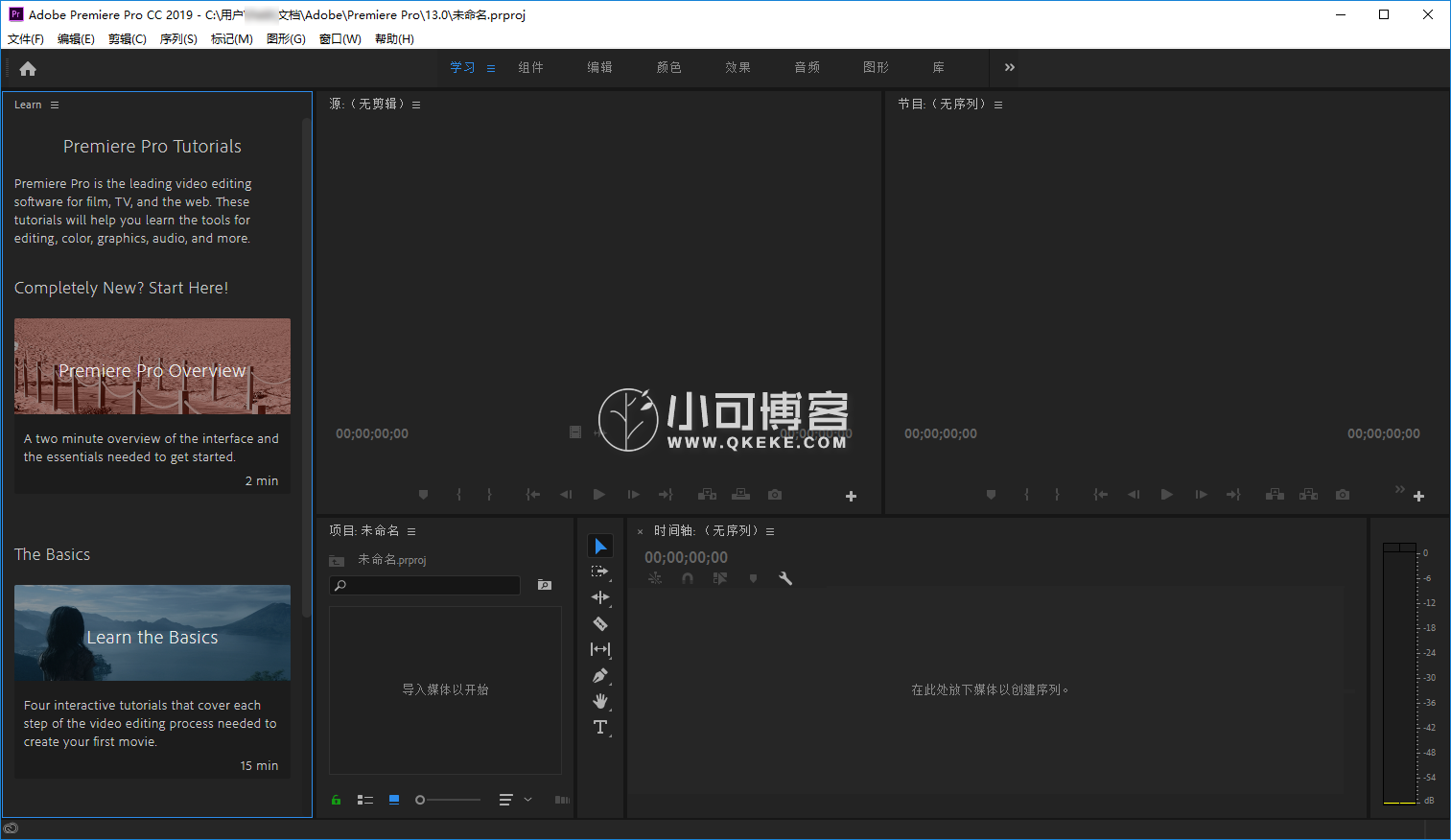Click Mark Out in the Source monitor
1451x840 pixels.
click(490, 495)
